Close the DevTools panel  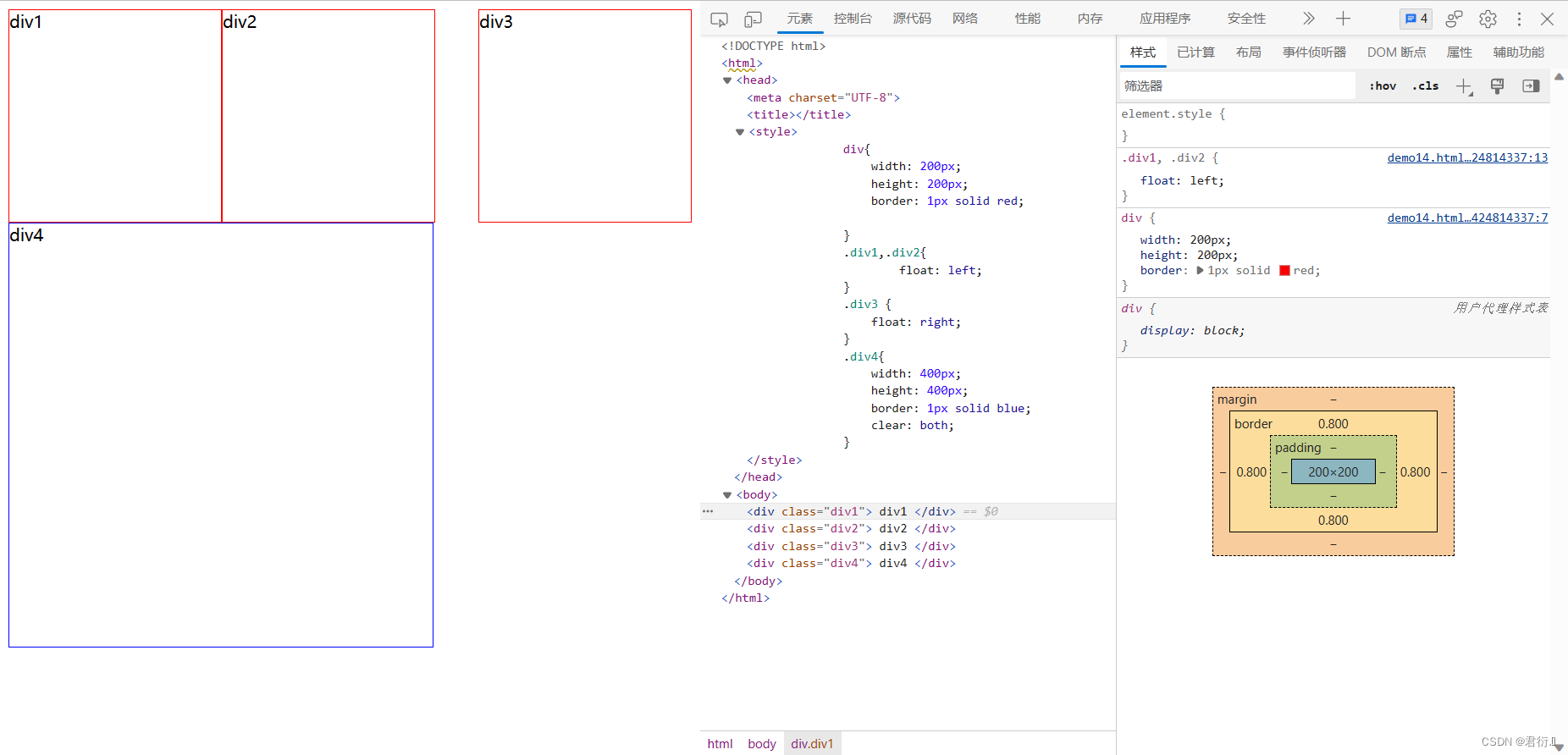point(1547,19)
